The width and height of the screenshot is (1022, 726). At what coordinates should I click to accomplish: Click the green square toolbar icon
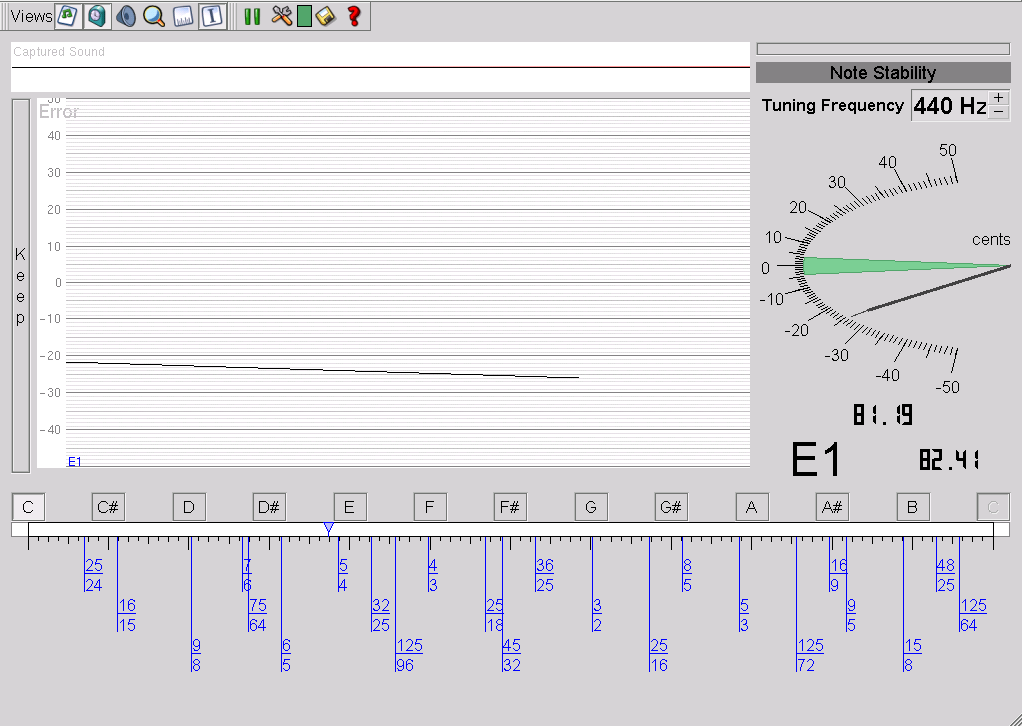click(x=304, y=16)
